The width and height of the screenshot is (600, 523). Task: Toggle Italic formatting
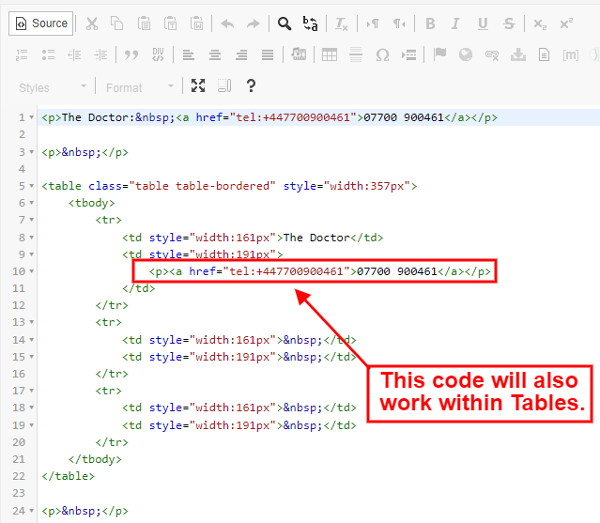pos(455,24)
